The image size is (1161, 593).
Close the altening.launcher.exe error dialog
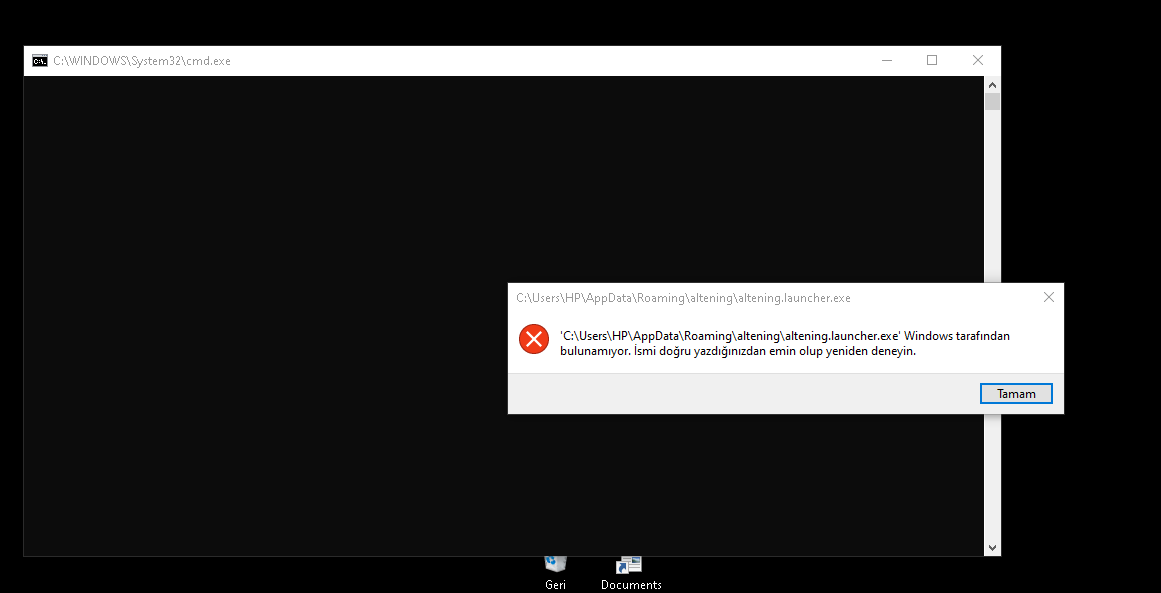pyautogui.click(x=1048, y=297)
